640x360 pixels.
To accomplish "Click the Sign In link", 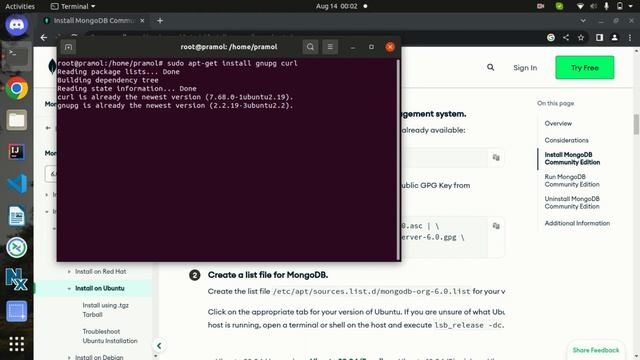I will (525, 68).
